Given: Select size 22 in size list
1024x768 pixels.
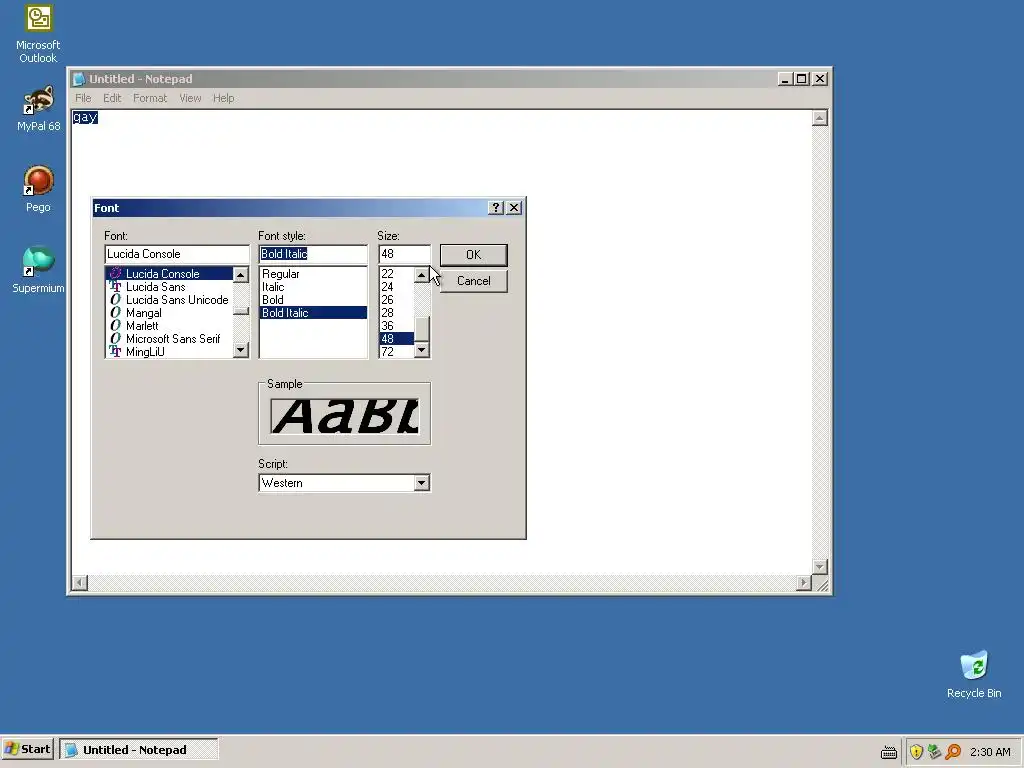Looking at the screenshot, I should (396, 274).
